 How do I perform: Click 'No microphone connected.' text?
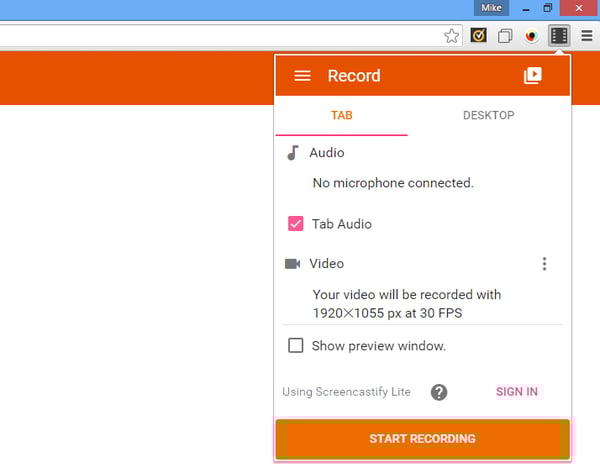tap(393, 183)
